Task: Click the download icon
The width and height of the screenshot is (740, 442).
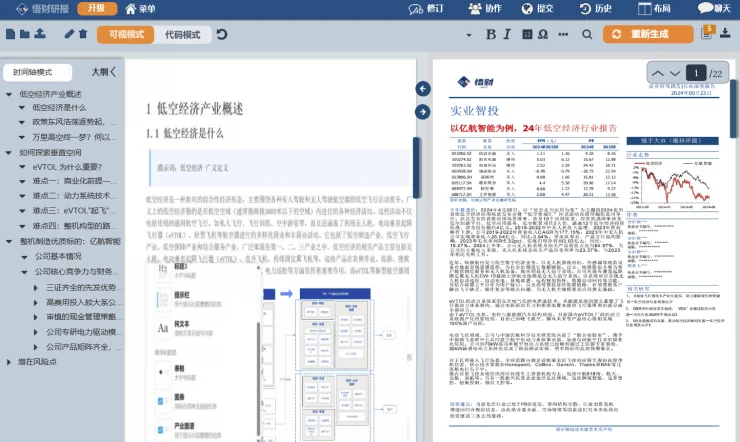Action: [725, 33]
